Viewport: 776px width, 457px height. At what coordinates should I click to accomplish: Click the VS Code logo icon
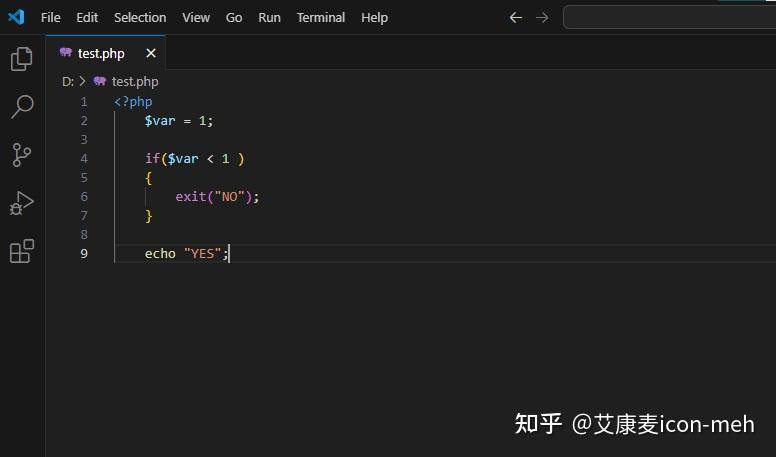[16, 17]
